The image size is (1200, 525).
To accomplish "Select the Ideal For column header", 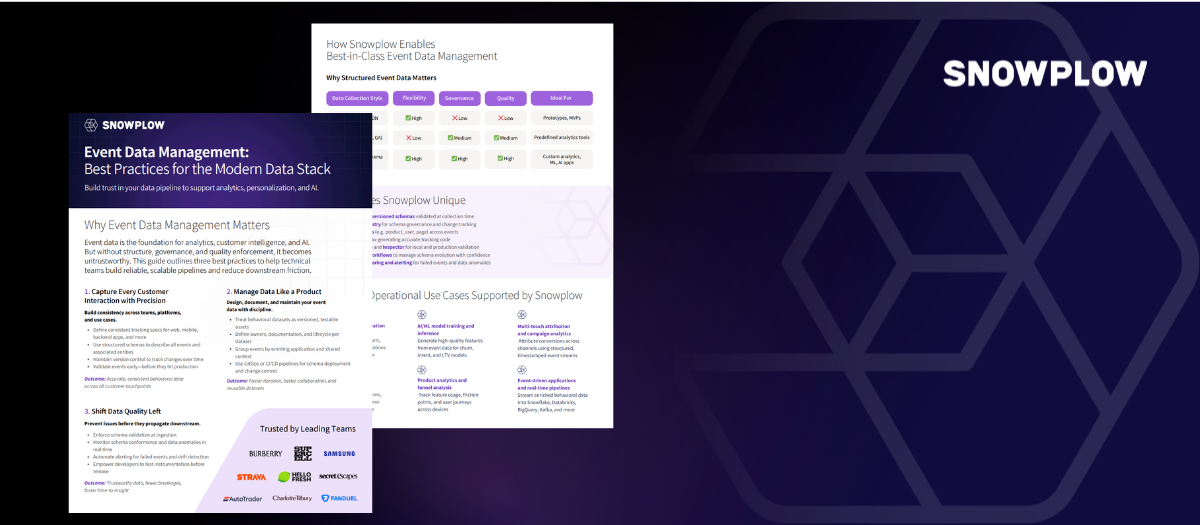I will coord(562,98).
